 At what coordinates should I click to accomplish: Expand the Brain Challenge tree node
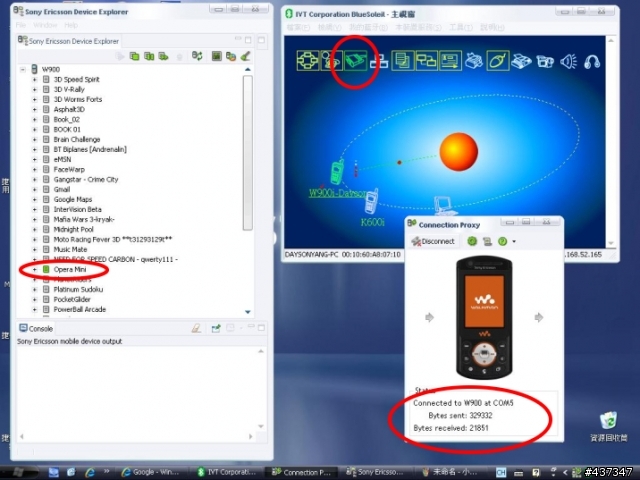34,139
